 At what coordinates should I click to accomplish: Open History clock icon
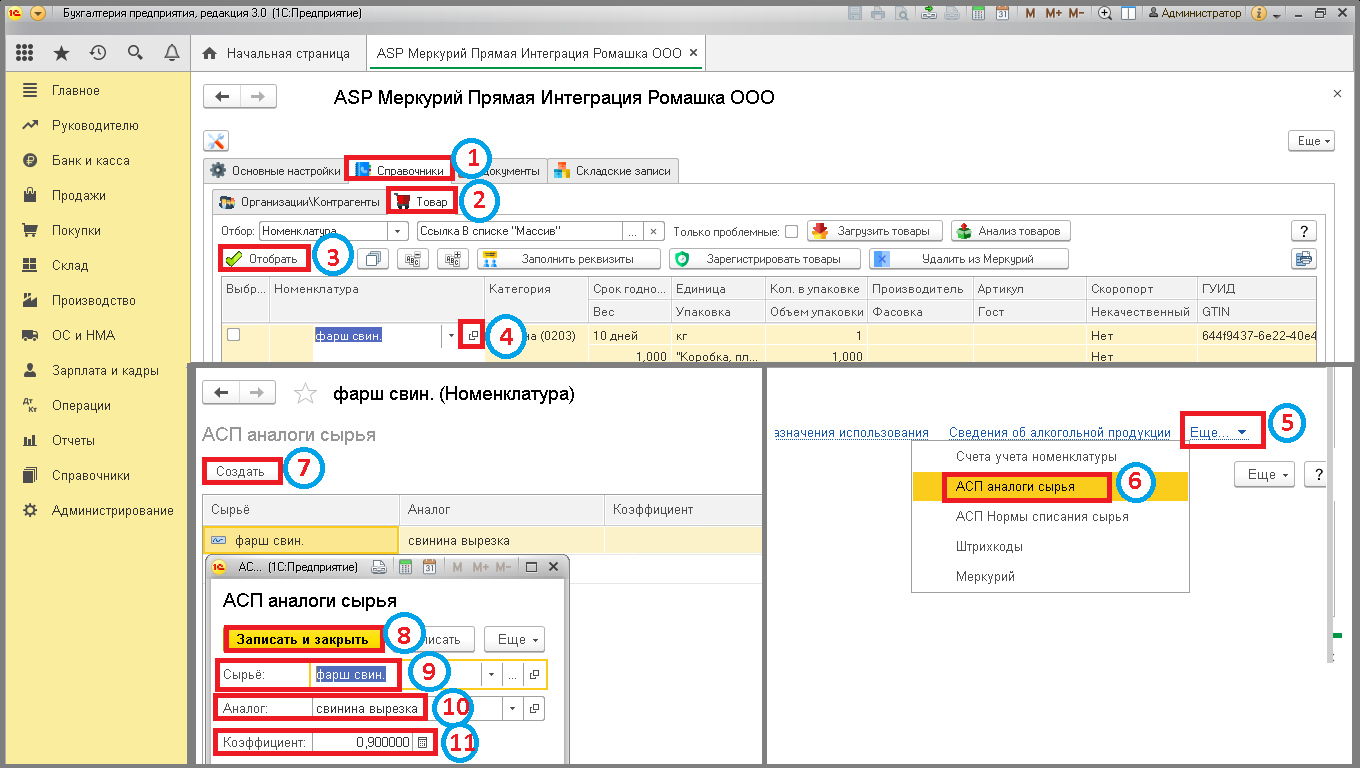pyautogui.click(x=98, y=53)
